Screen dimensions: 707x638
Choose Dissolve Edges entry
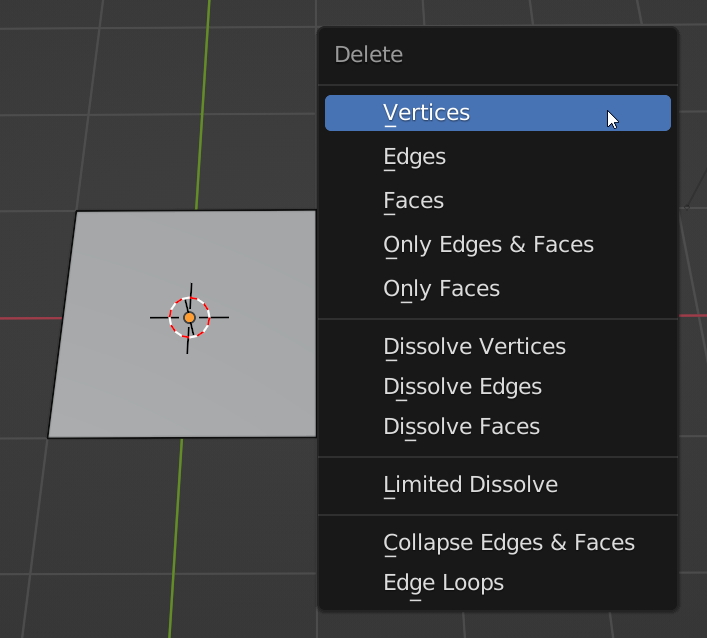pos(498,386)
